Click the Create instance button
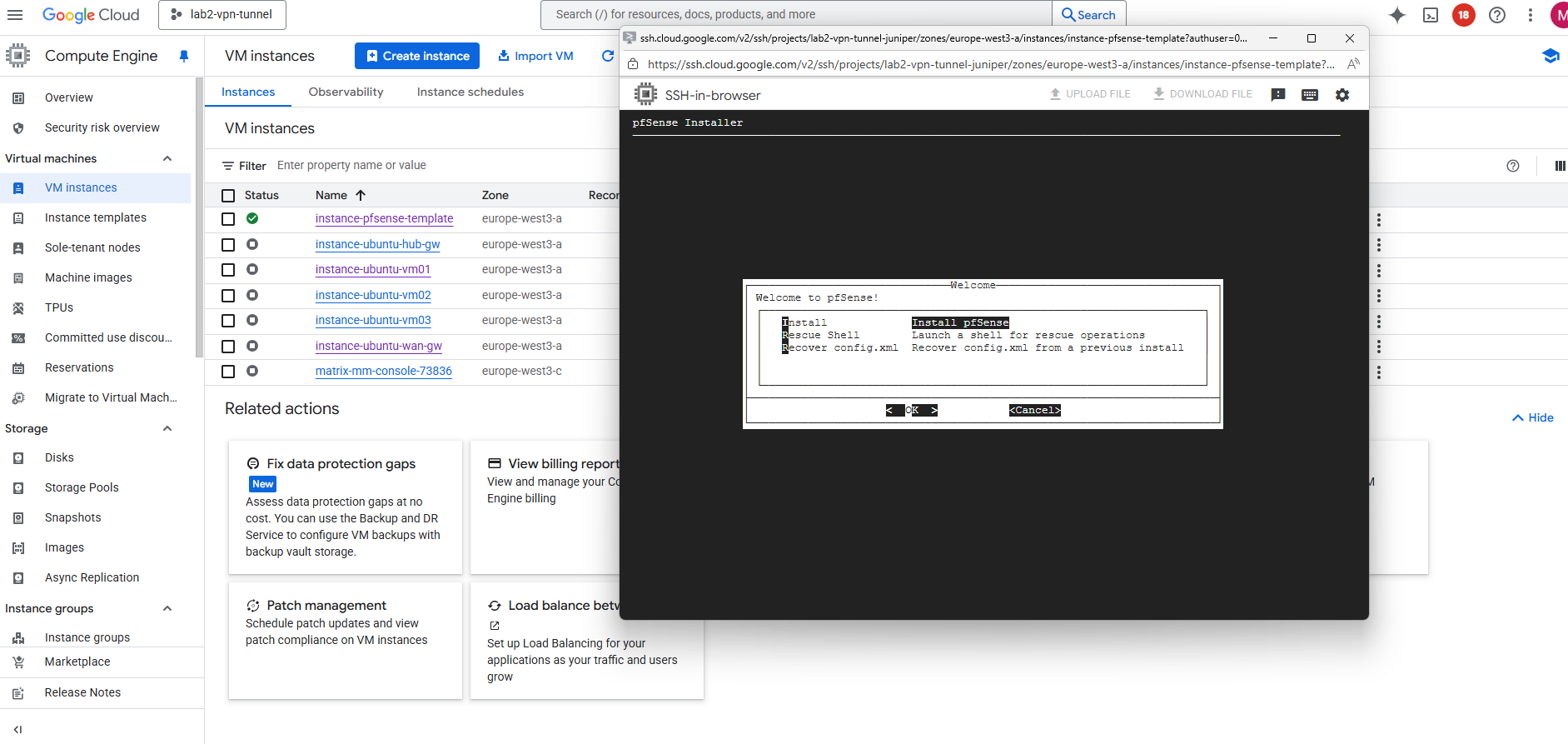This screenshot has height=744, width=1568. pos(417,56)
